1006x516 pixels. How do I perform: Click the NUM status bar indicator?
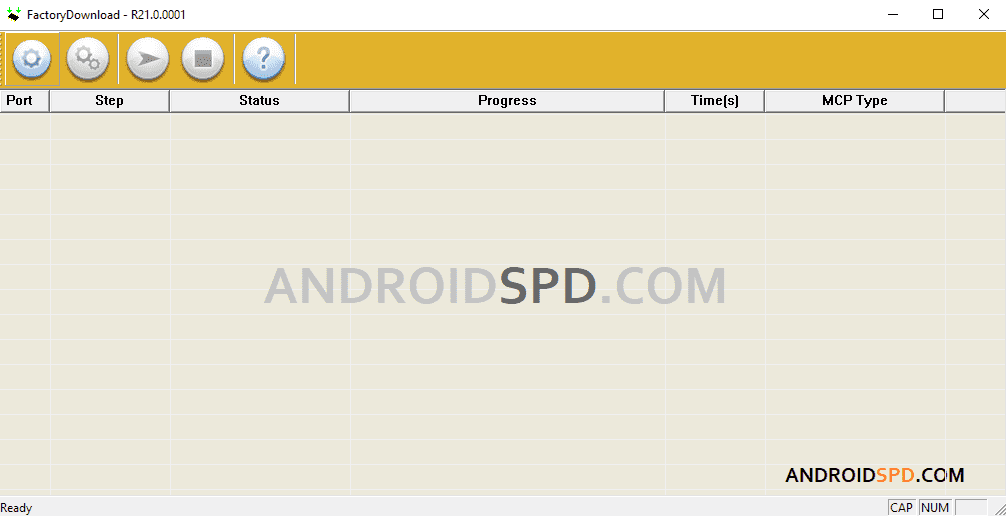pos(935,508)
